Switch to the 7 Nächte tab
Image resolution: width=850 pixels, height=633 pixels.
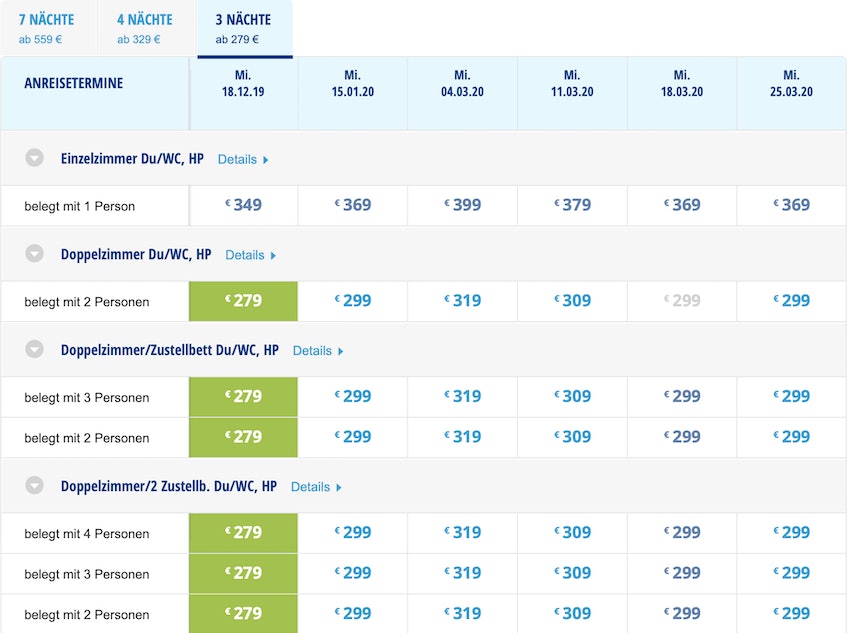(47, 28)
